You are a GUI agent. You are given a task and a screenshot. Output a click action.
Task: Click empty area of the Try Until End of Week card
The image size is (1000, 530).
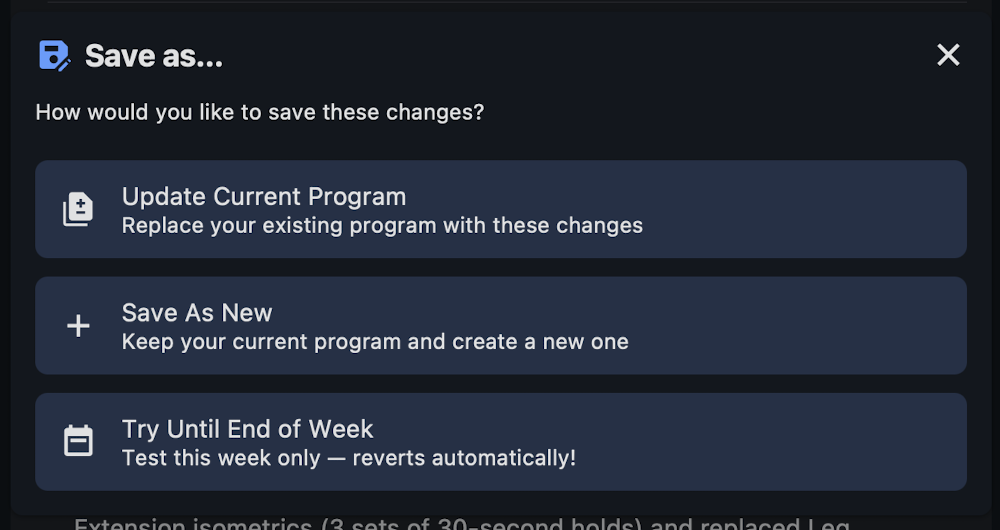coord(772,442)
